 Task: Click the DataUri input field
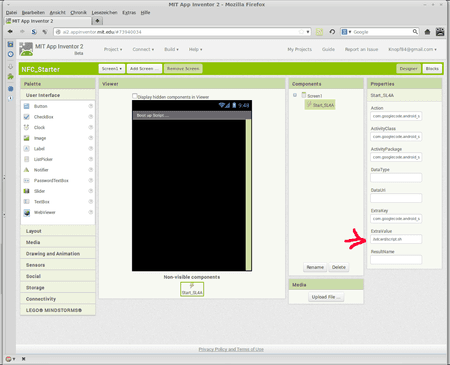click(396, 198)
